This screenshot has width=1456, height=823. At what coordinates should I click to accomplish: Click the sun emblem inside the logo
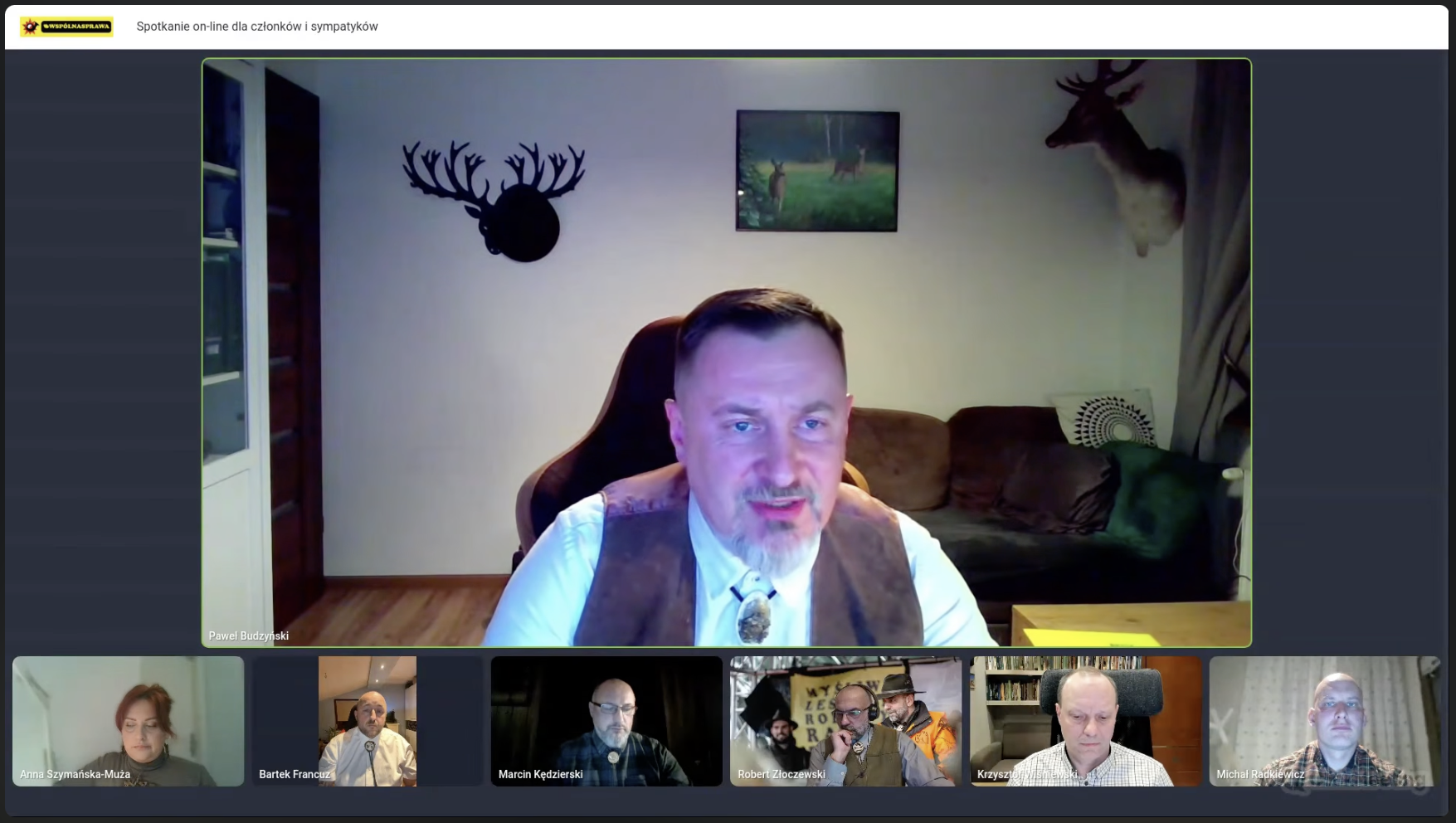pos(31,27)
